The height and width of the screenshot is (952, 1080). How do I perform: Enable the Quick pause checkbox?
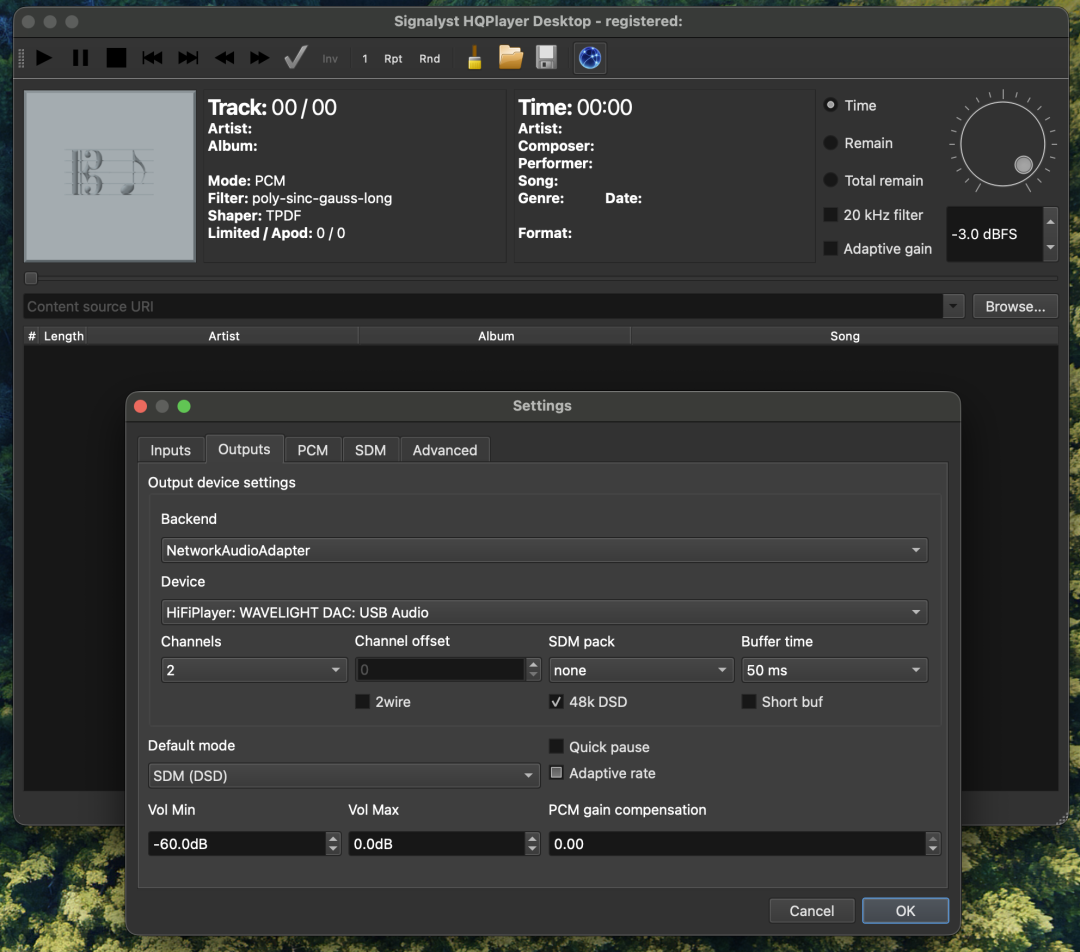point(556,746)
